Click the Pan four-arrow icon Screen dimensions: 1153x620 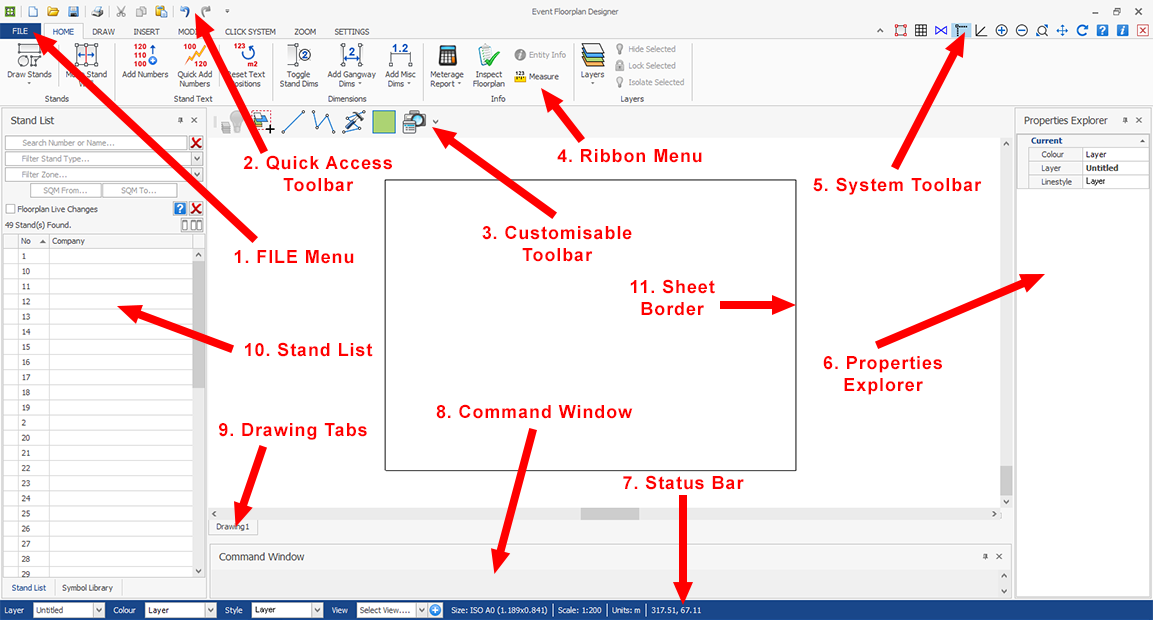click(1062, 30)
